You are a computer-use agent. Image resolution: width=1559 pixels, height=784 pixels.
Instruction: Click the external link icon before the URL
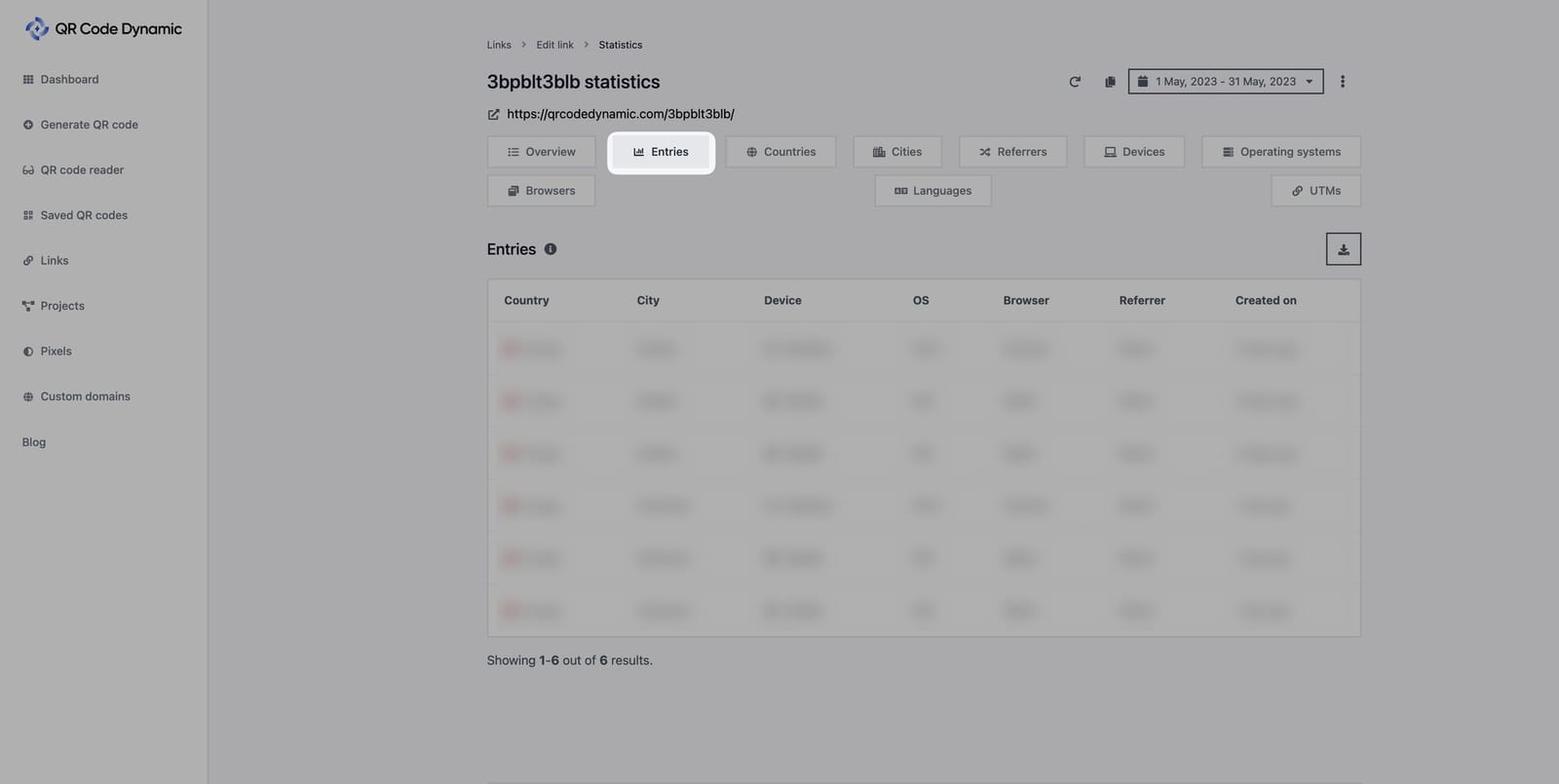click(494, 114)
